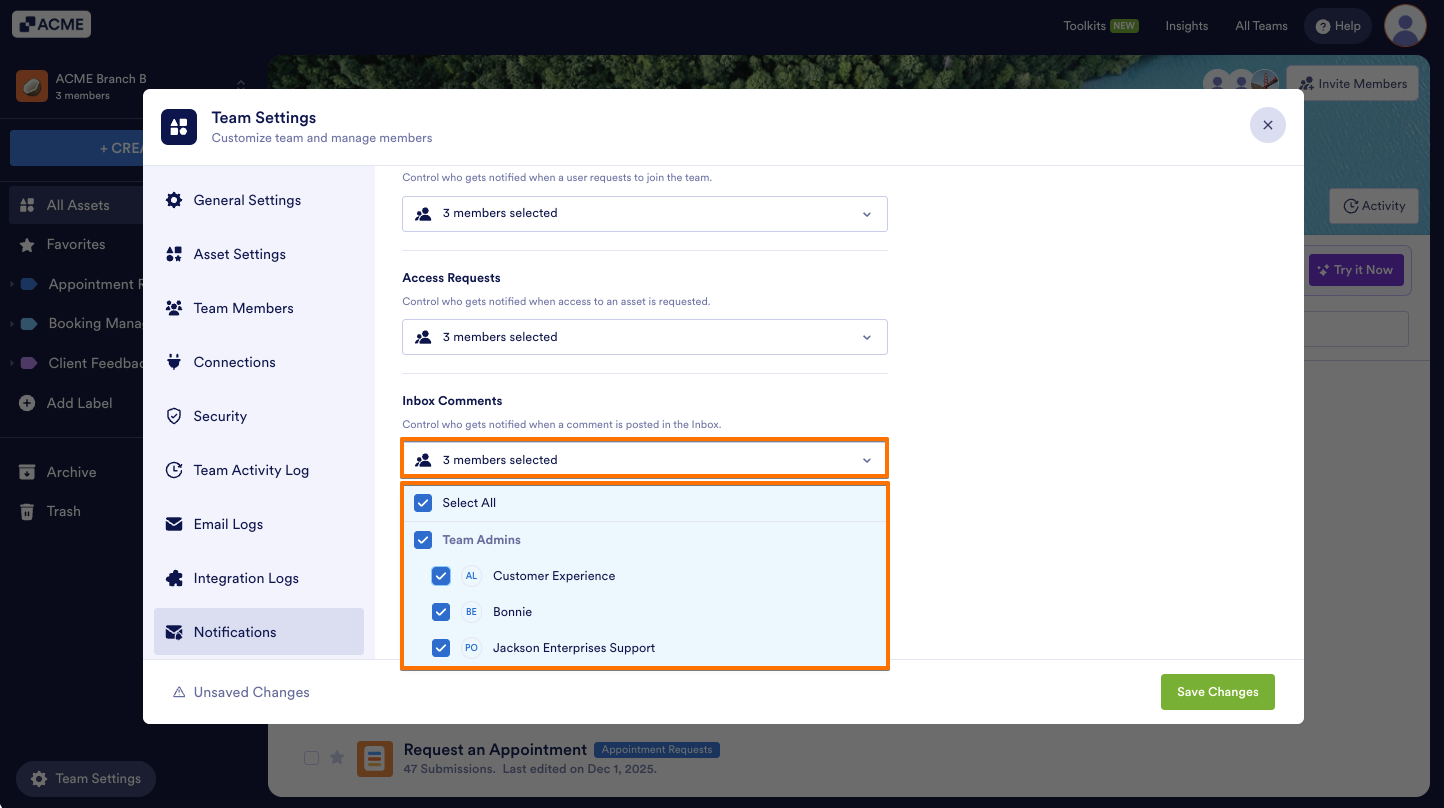Toggle the Team Admins checkbox
This screenshot has height=808, width=1444.
point(423,540)
